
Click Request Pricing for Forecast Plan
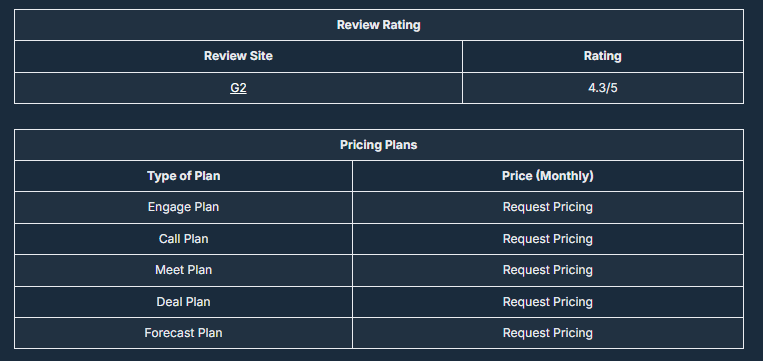[547, 333]
